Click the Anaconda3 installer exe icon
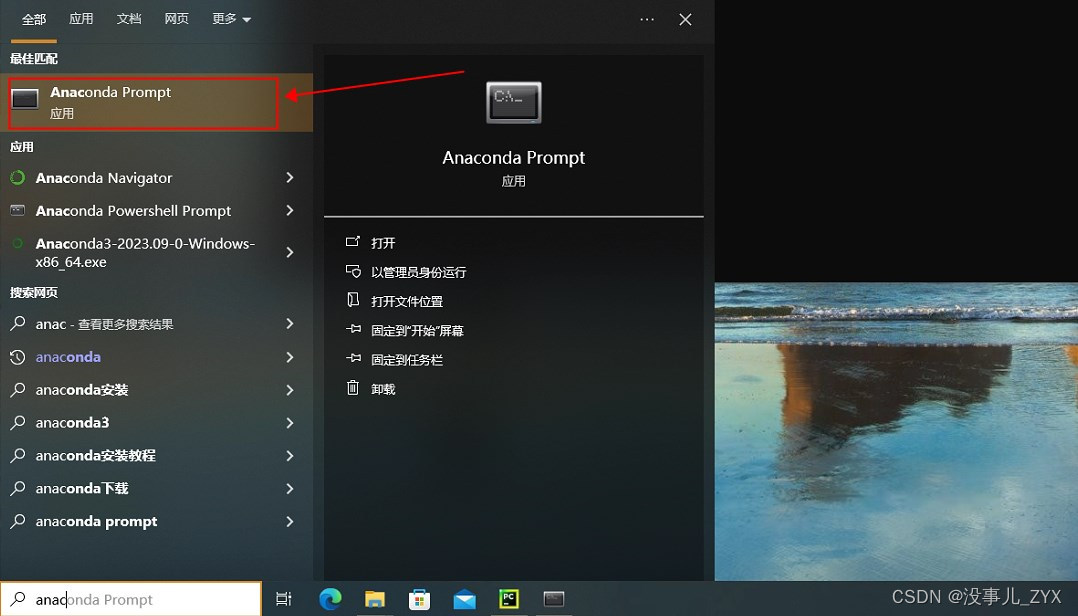 pyautogui.click(x=18, y=243)
